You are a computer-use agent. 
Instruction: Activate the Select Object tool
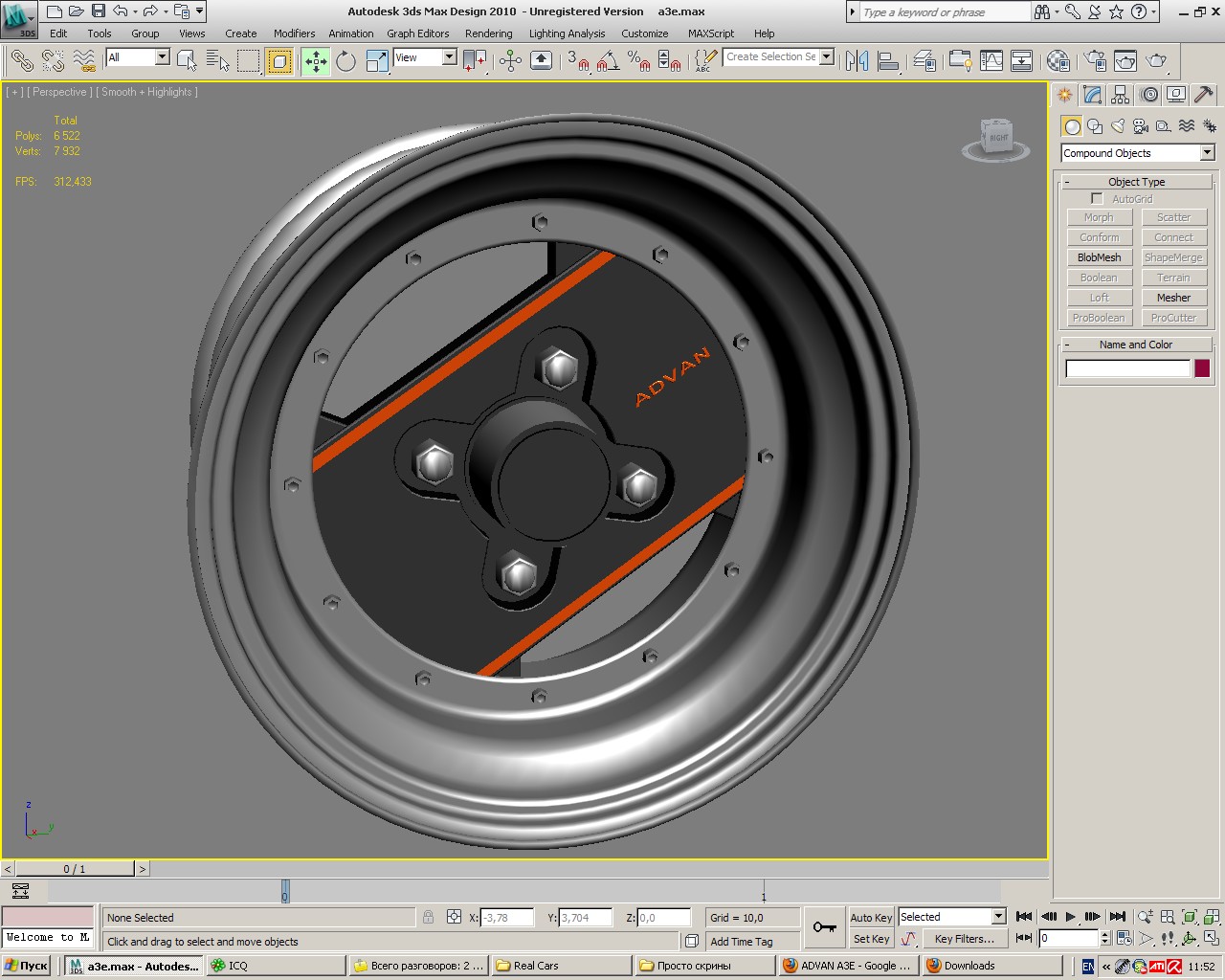(188, 61)
